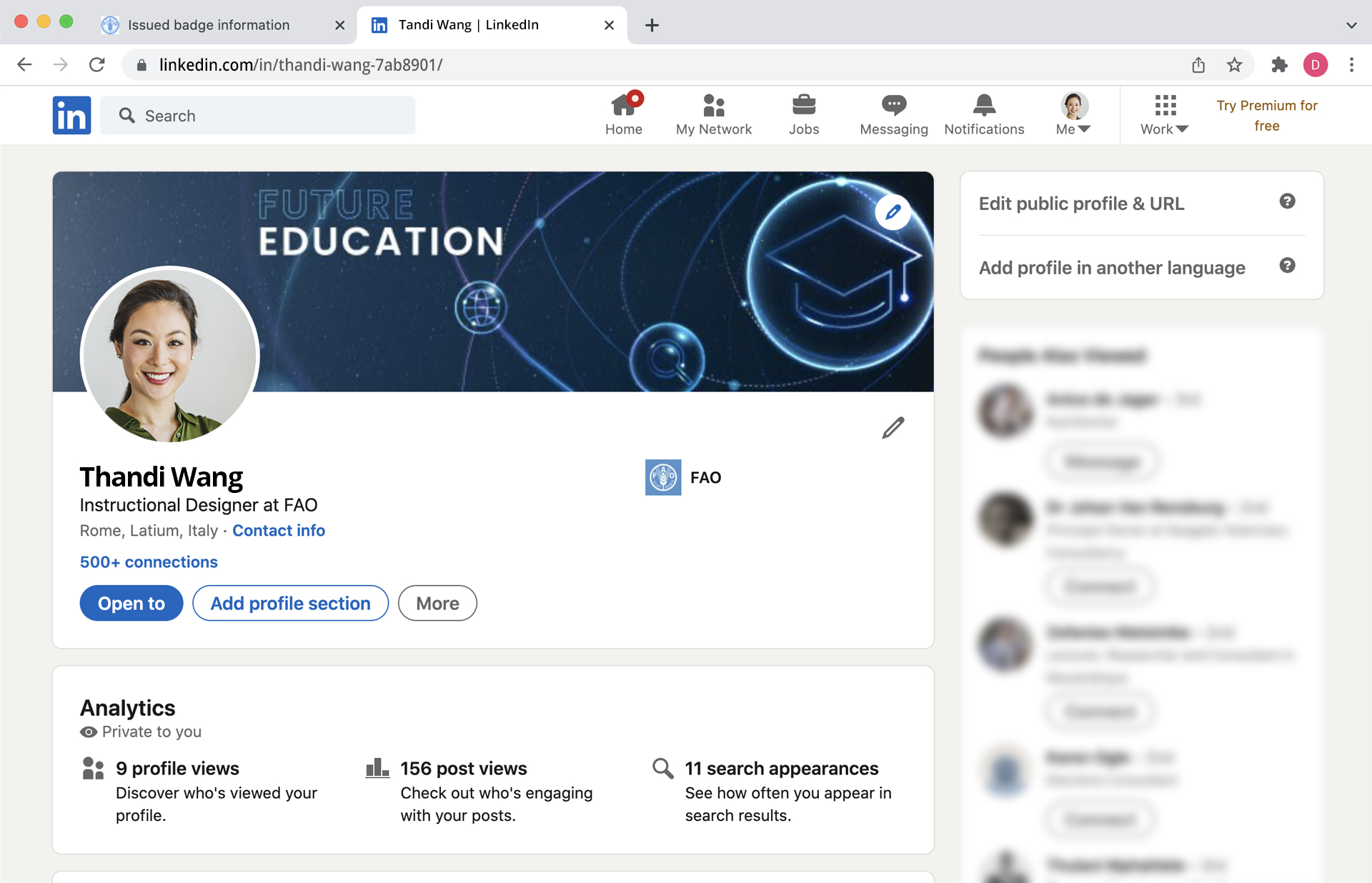This screenshot has width=1372, height=883.
Task: Click the Contact info link
Action: [278, 530]
